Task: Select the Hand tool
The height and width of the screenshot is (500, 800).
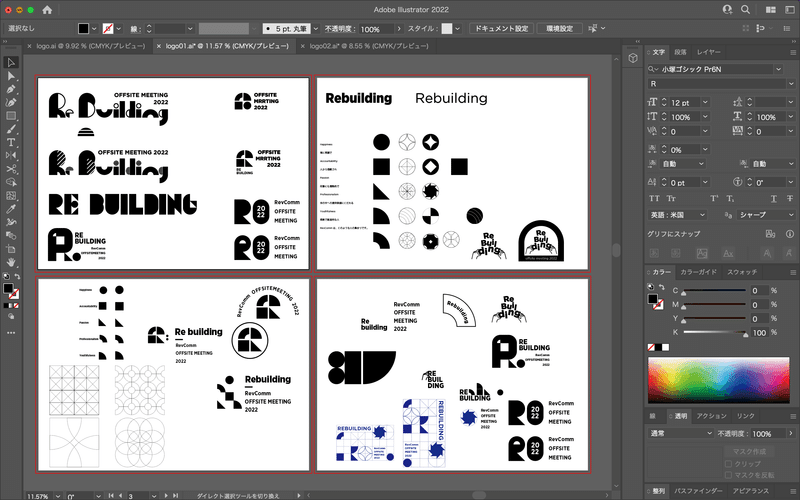Action: [x=11, y=262]
